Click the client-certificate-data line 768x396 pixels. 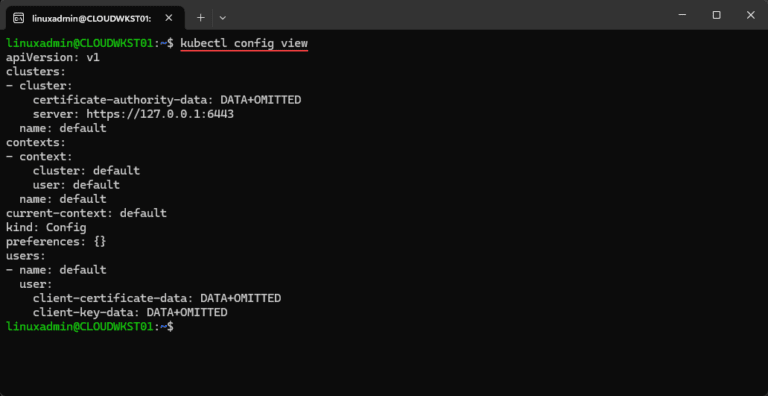click(x=157, y=298)
